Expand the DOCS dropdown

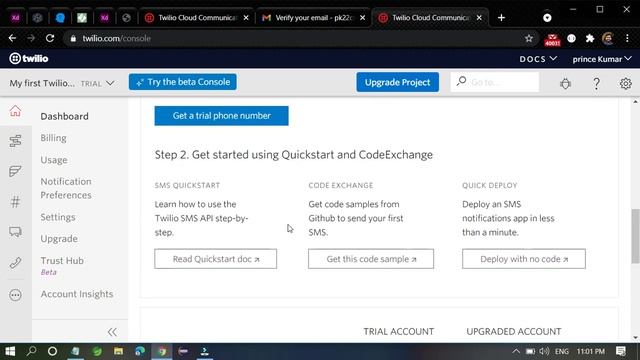[538, 59]
